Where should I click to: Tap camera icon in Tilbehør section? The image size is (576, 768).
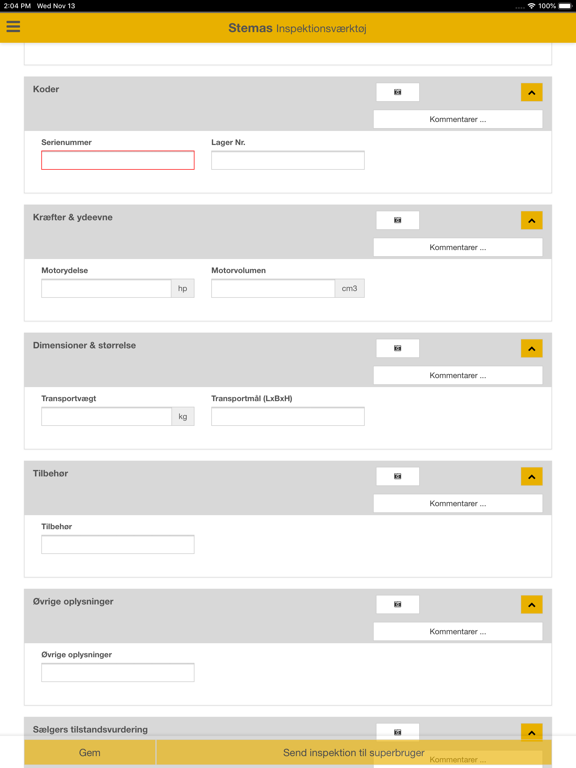pyautogui.click(x=397, y=476)
